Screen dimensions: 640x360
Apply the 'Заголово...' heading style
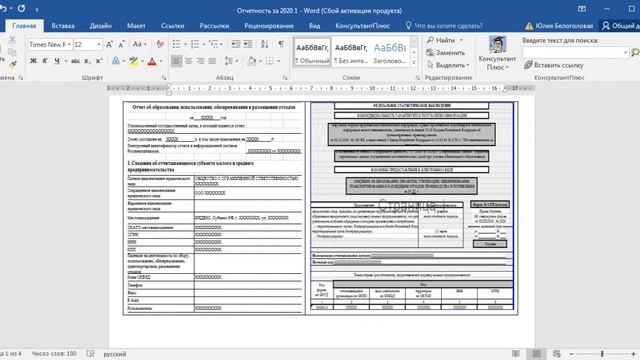click(389, 52)
